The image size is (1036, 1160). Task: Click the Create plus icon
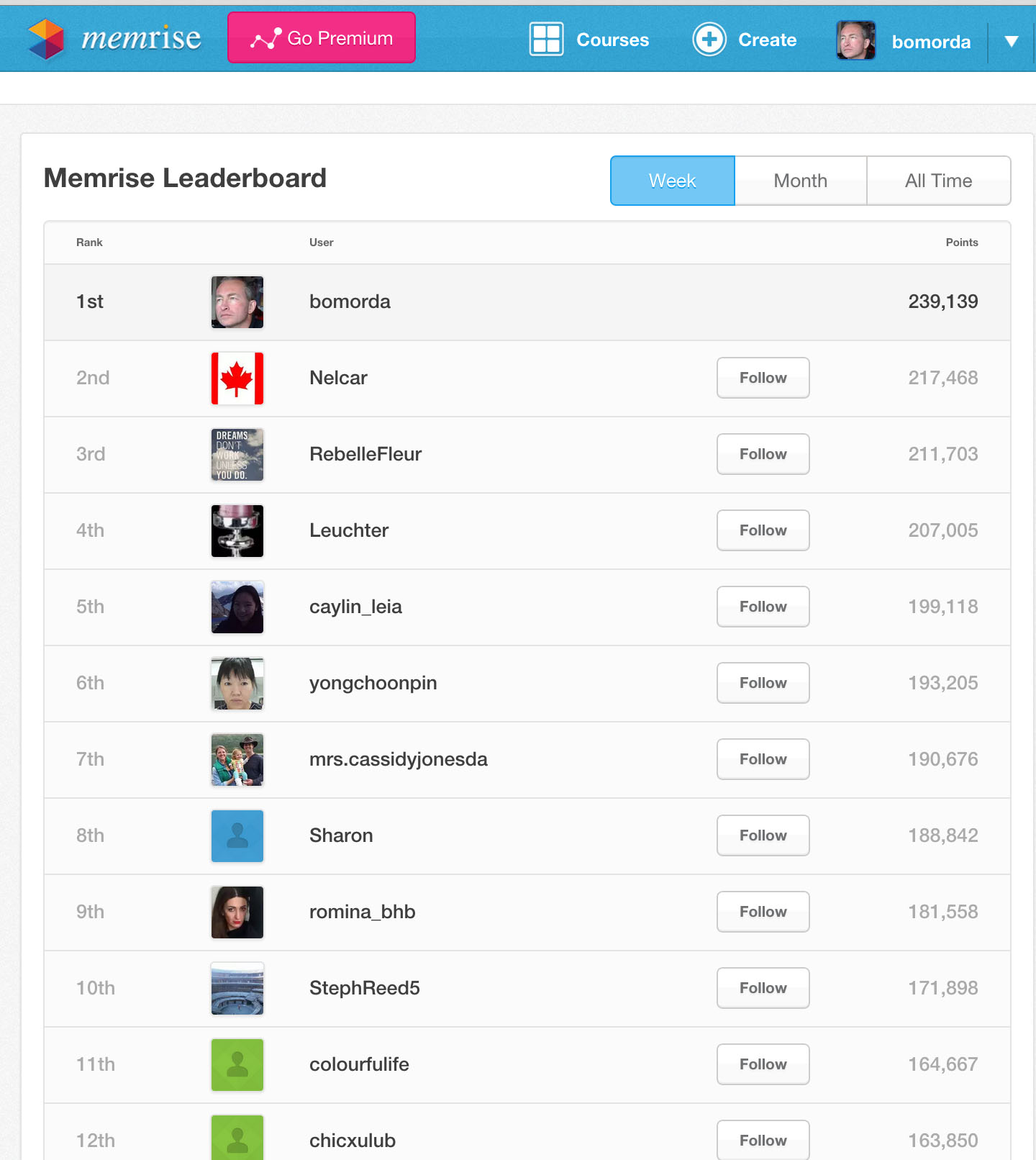(x=709, y=39)
